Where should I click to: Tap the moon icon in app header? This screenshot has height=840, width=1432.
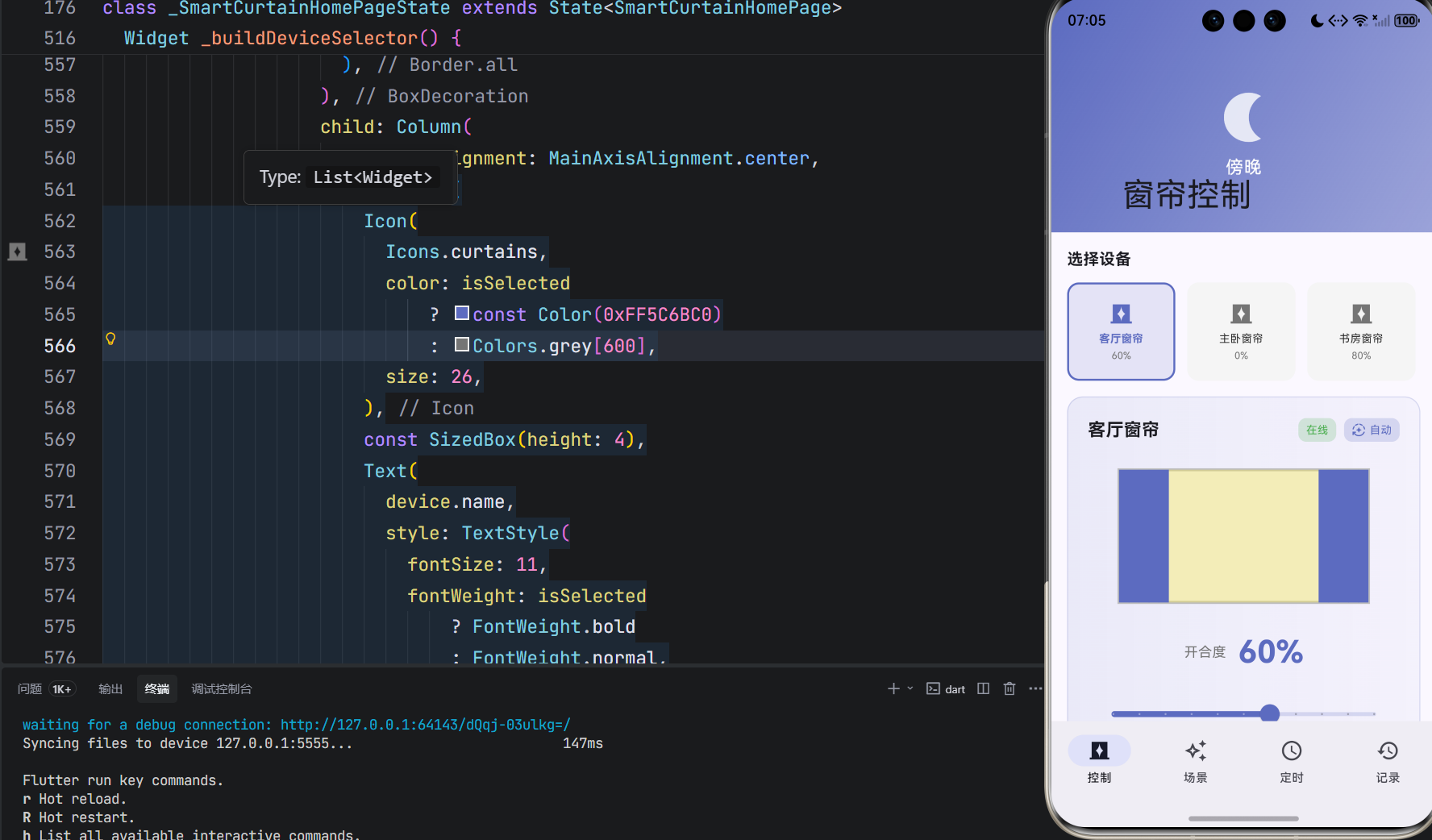(x=1243, y=118)
